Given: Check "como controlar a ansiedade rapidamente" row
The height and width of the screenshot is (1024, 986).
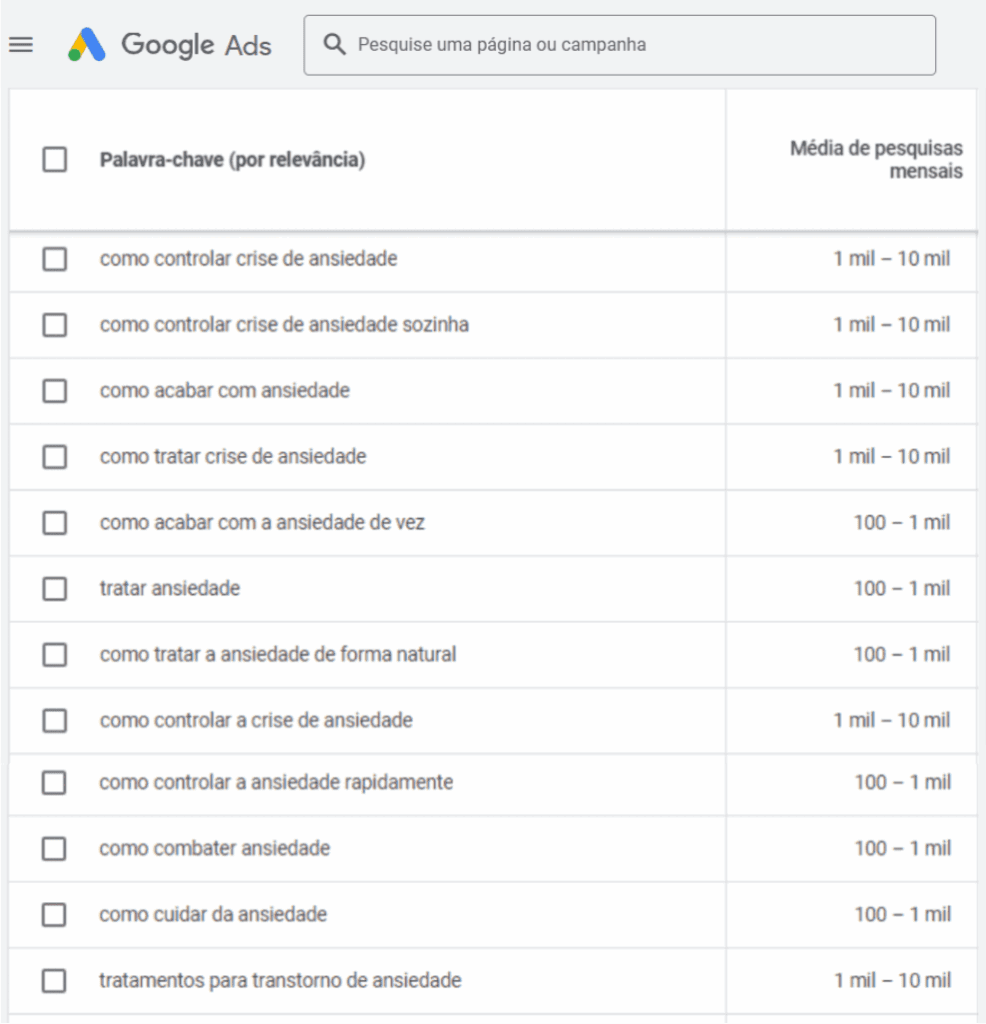Looking at the screenshot, I should tap(55, 783).
